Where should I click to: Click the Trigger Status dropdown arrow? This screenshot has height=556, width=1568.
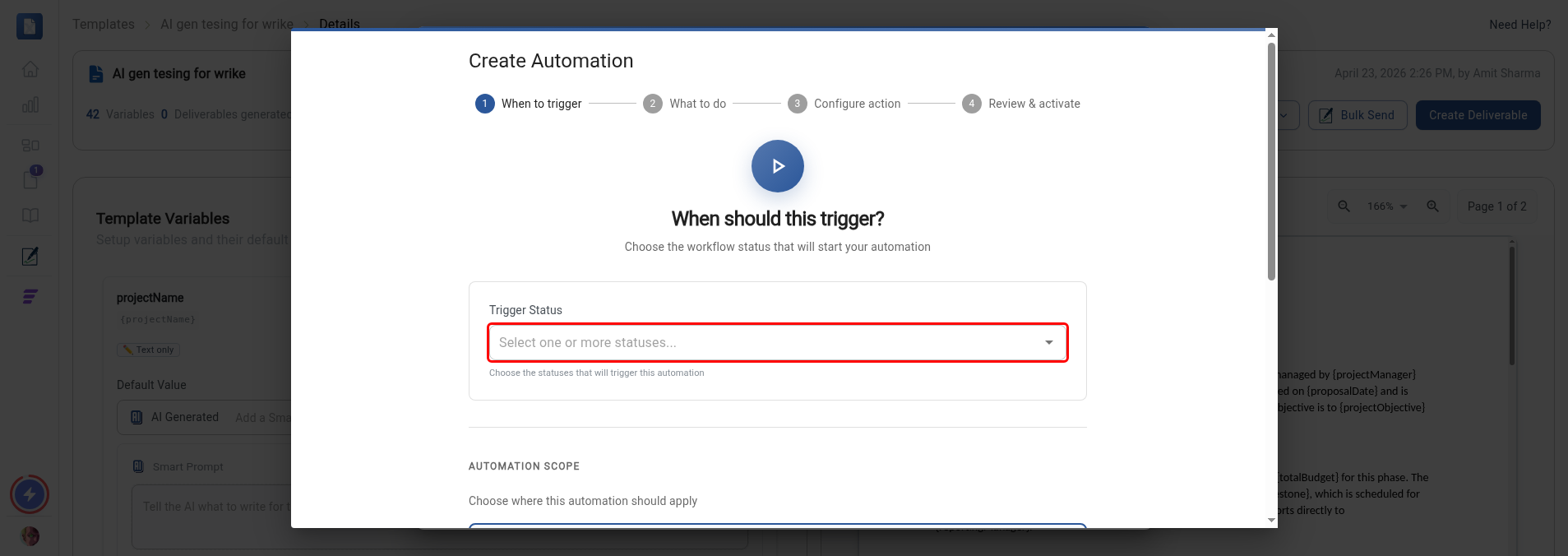coord(1049,343)
